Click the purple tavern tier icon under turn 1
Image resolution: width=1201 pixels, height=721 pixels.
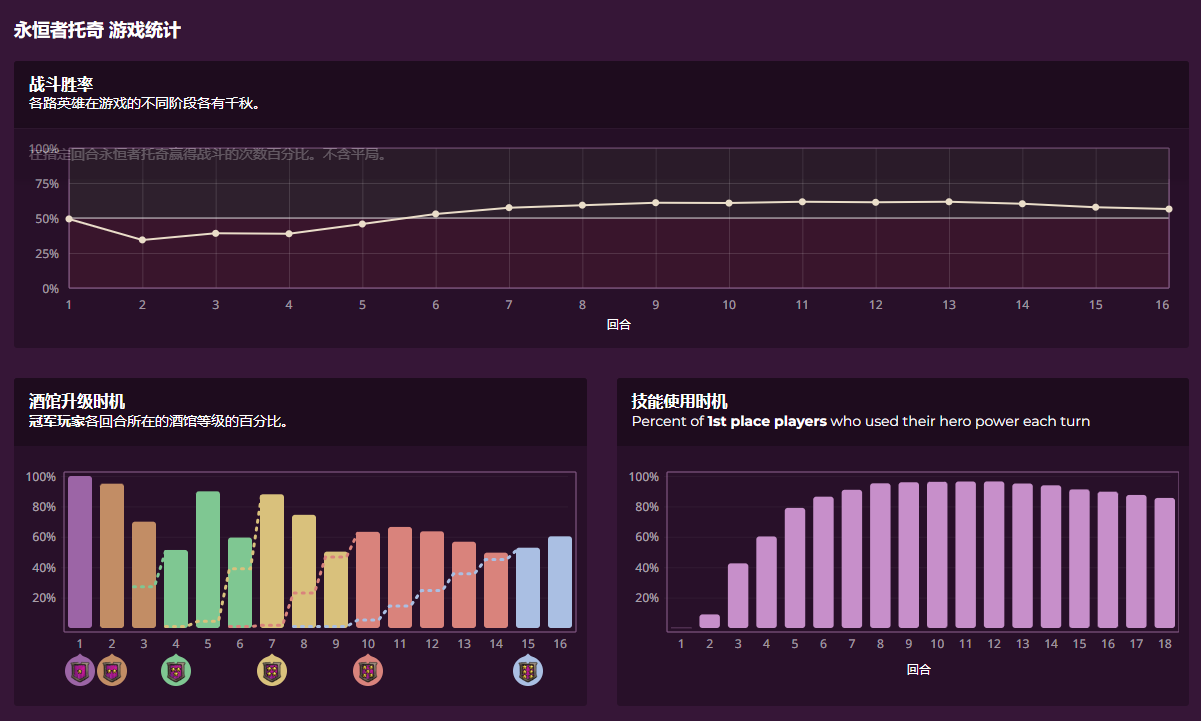click(80, 670)
